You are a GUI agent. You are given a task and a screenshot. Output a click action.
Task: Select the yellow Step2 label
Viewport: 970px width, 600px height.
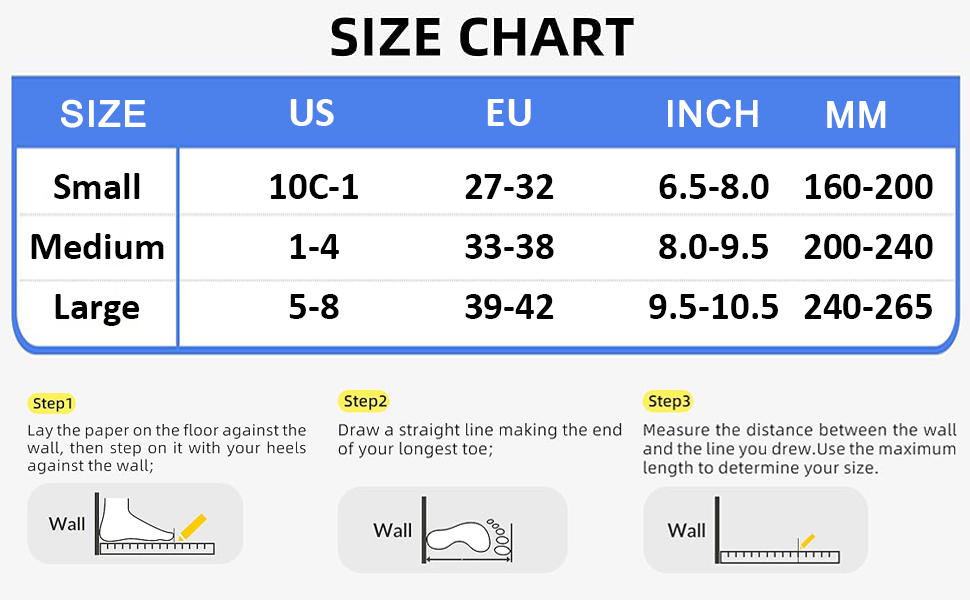click(x=364, y=402)
